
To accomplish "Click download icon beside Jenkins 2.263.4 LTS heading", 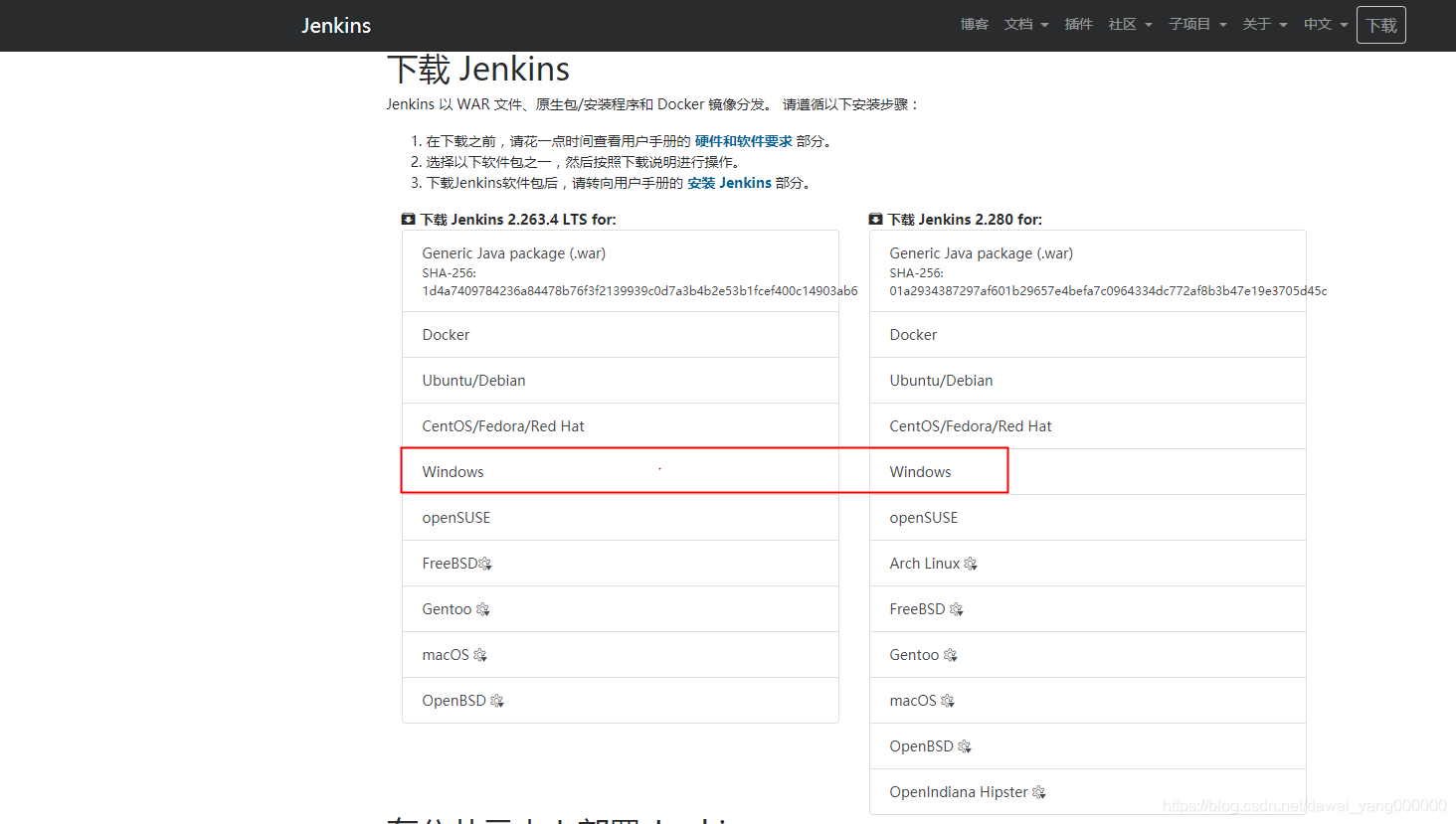I will click(408, 220).
